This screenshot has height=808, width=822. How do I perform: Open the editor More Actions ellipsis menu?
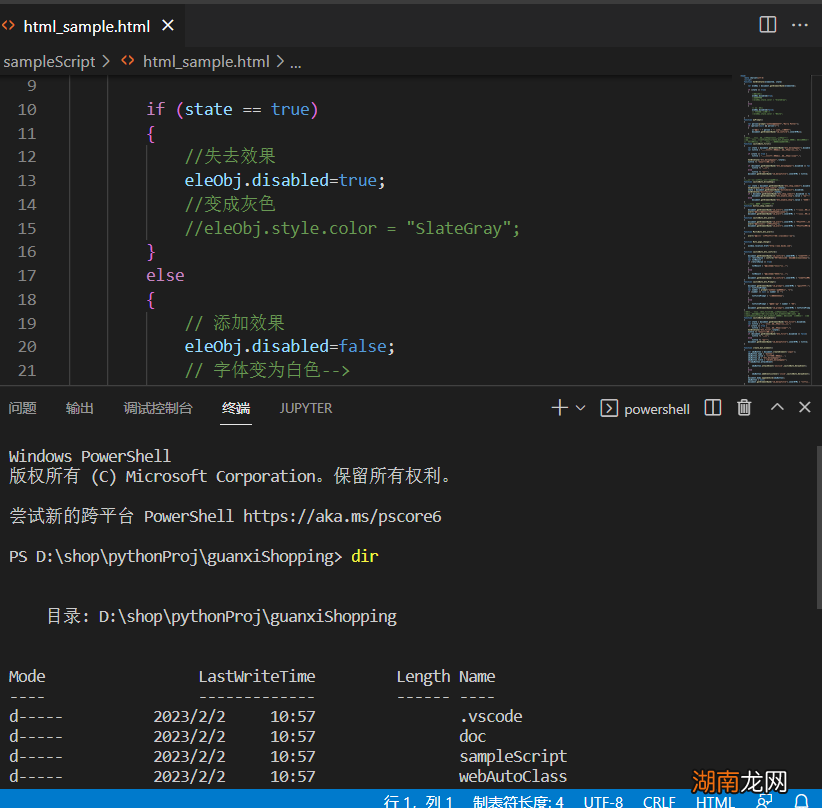tap(800, 25)
